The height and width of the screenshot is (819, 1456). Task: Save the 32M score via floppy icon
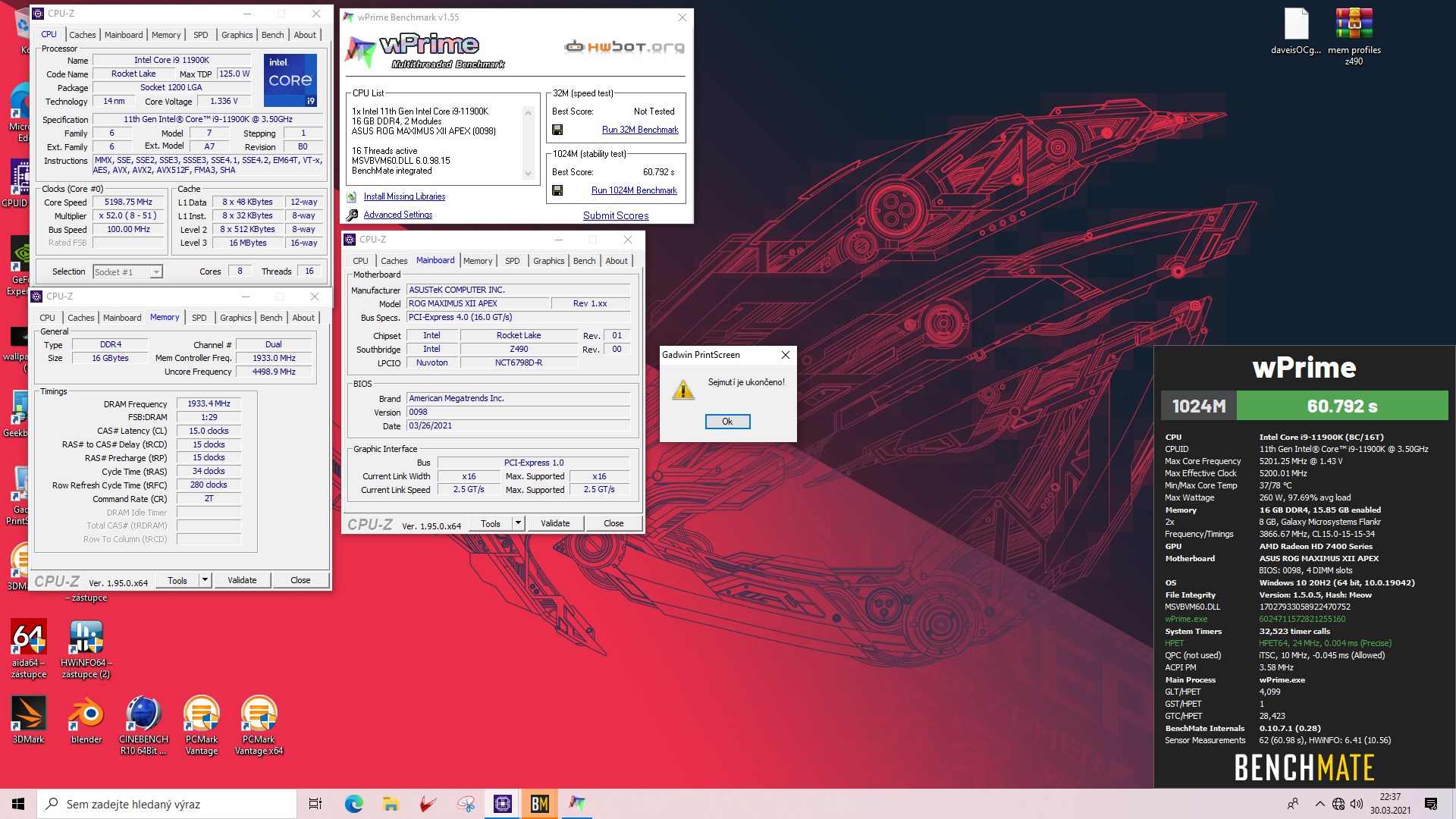[557, 130]
